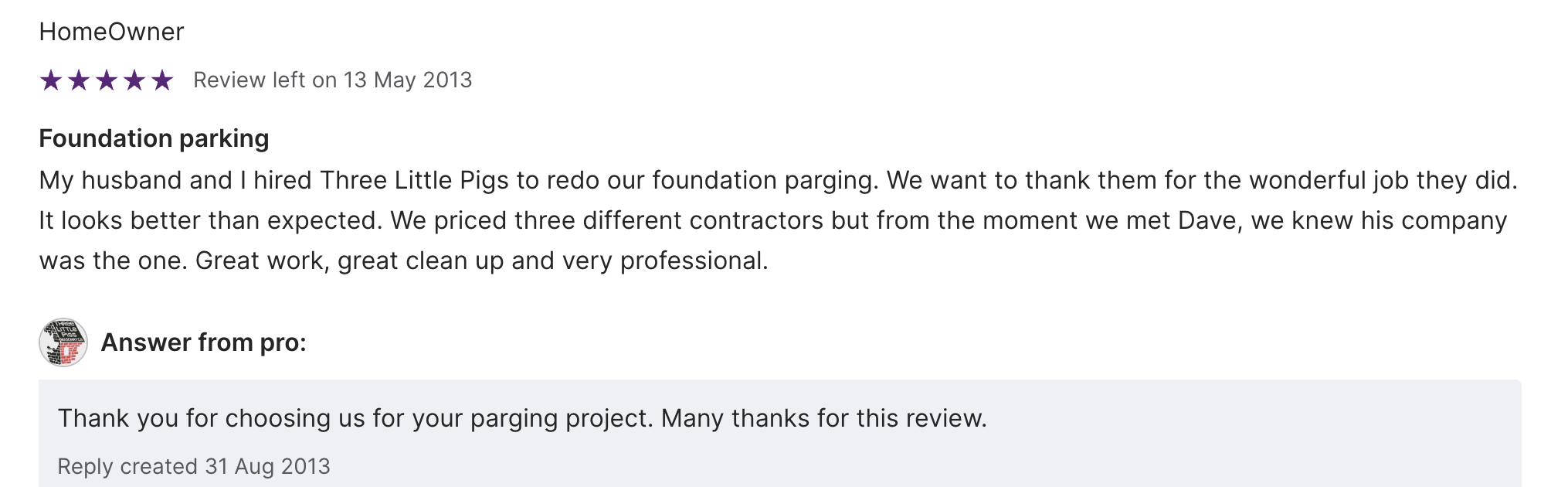Click the fourth purple rating star

click(x=134, y=80)
